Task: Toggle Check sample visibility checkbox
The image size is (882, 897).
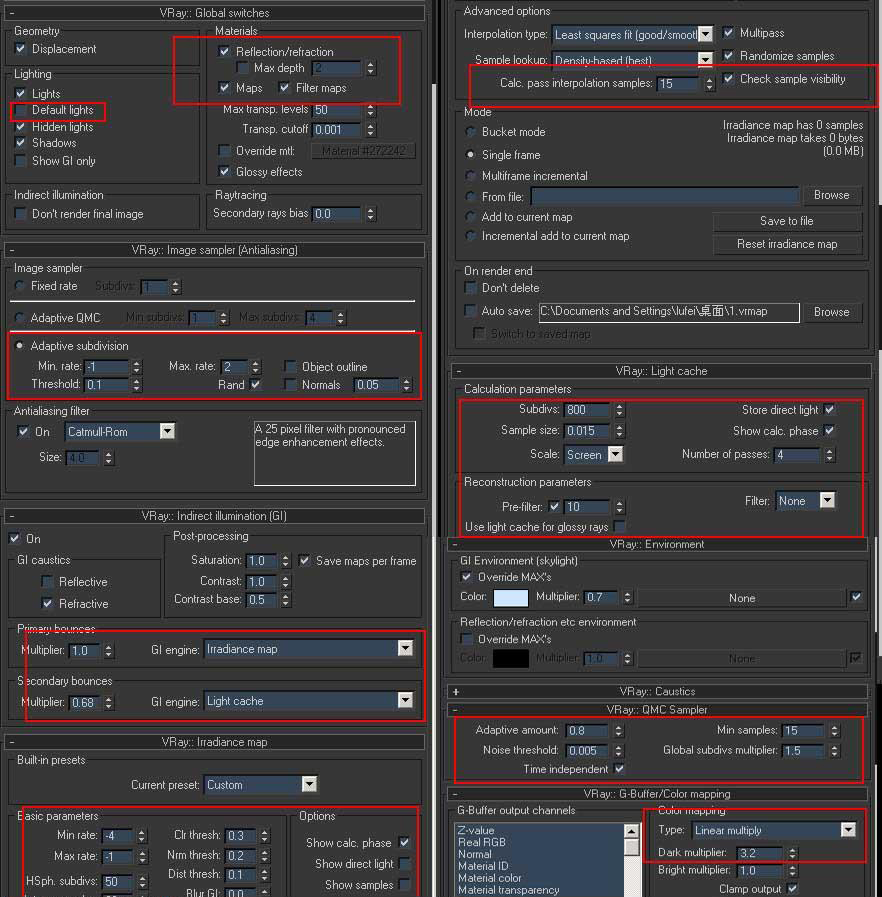Action: coord(728,78)
